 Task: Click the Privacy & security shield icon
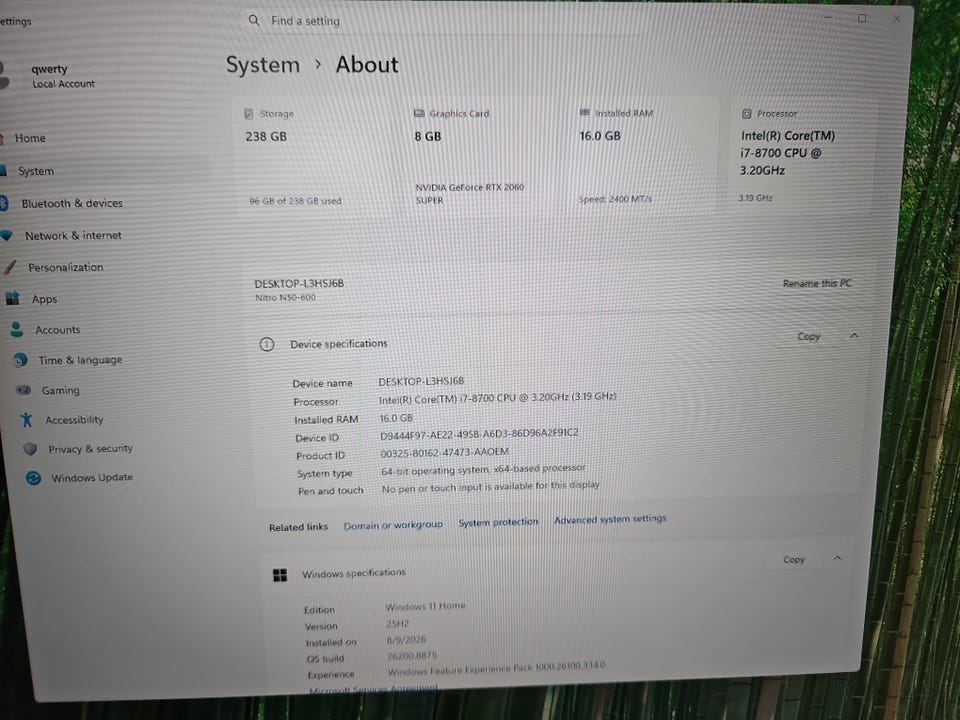coord(30,449)
